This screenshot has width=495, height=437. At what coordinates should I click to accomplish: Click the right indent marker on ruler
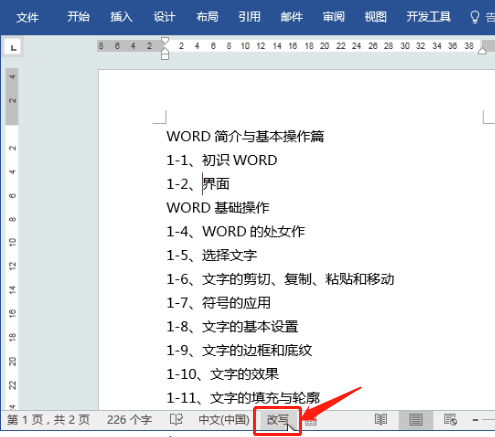pyautogui.click(x=482, y=51)
